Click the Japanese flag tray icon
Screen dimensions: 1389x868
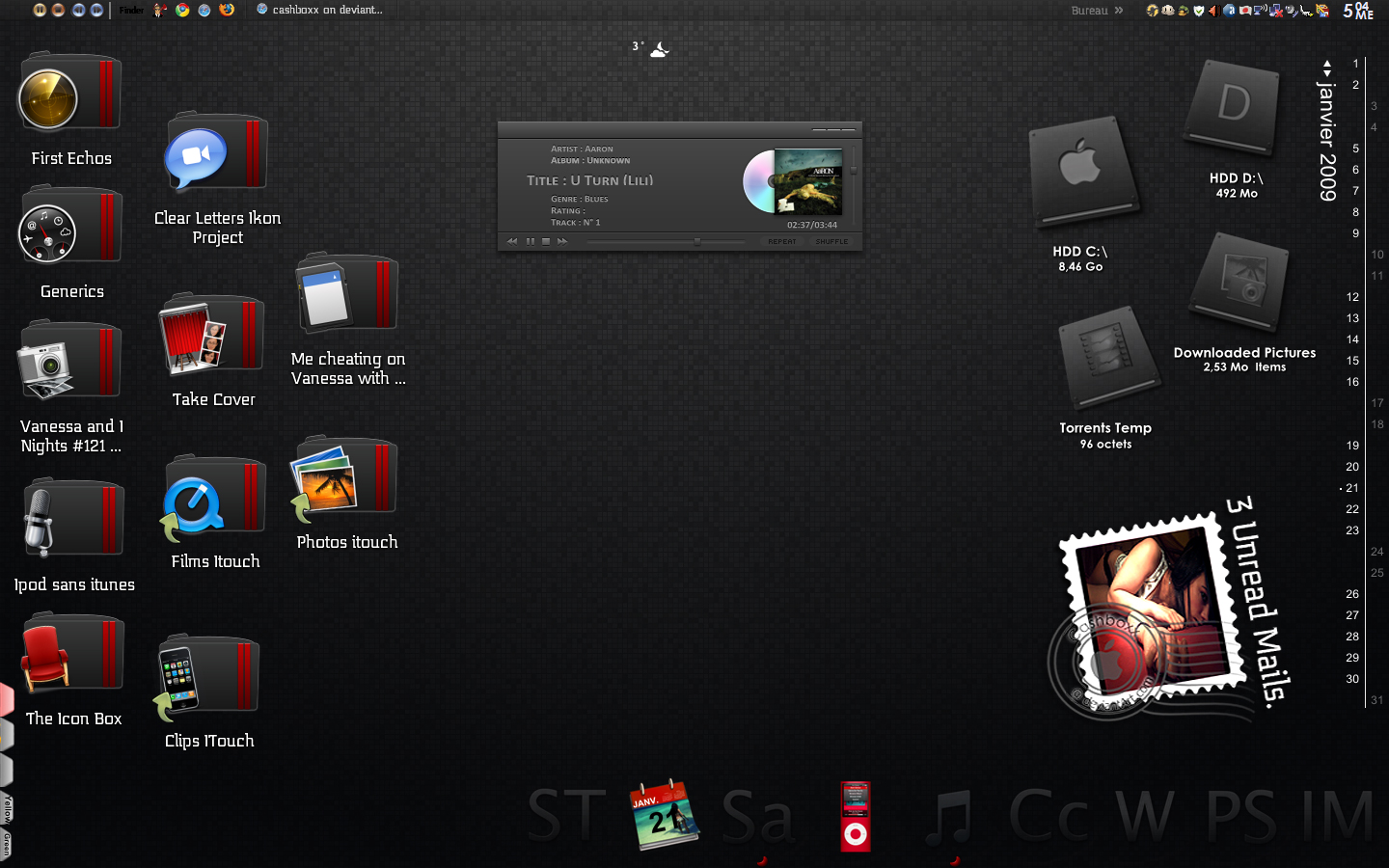(x=1245, y=11)
